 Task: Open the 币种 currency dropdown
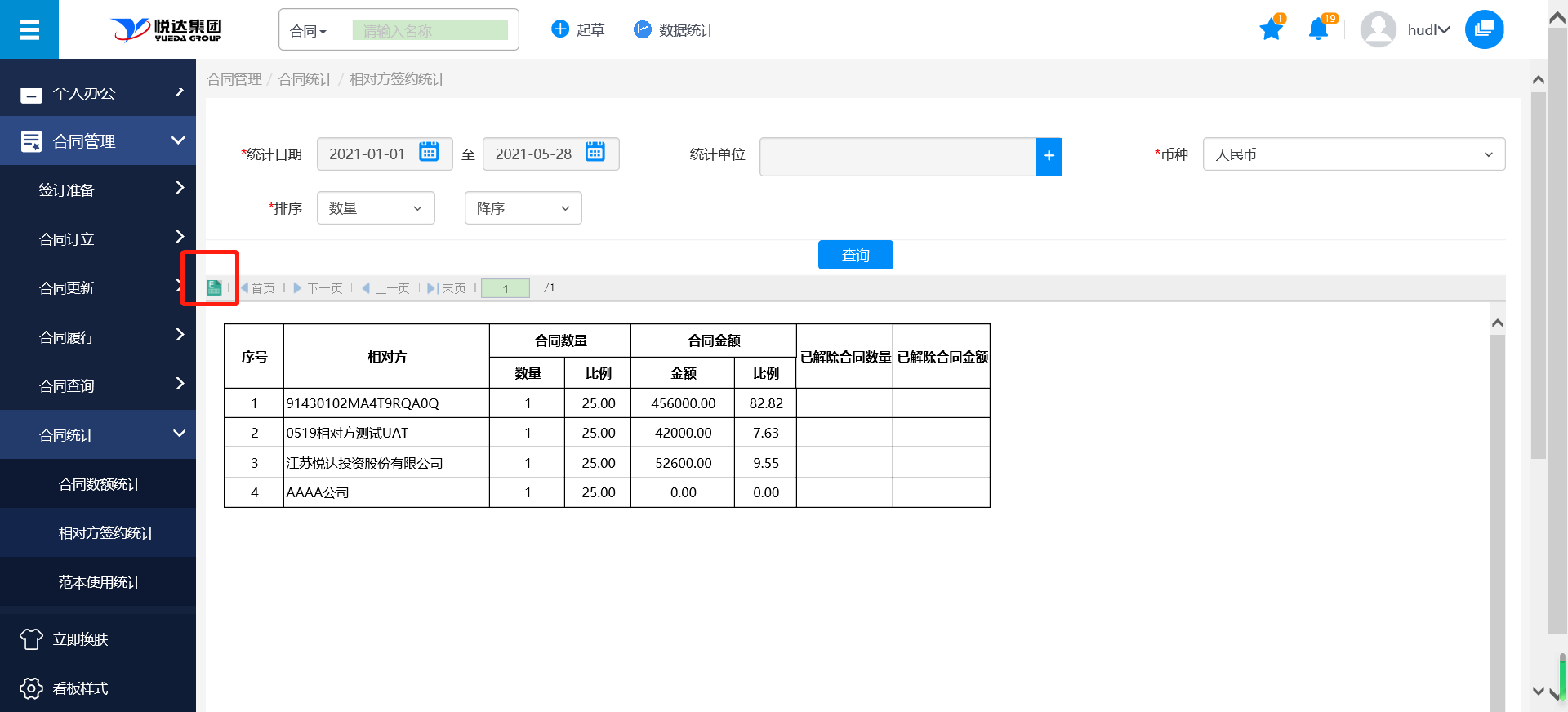coord(1353,154)
